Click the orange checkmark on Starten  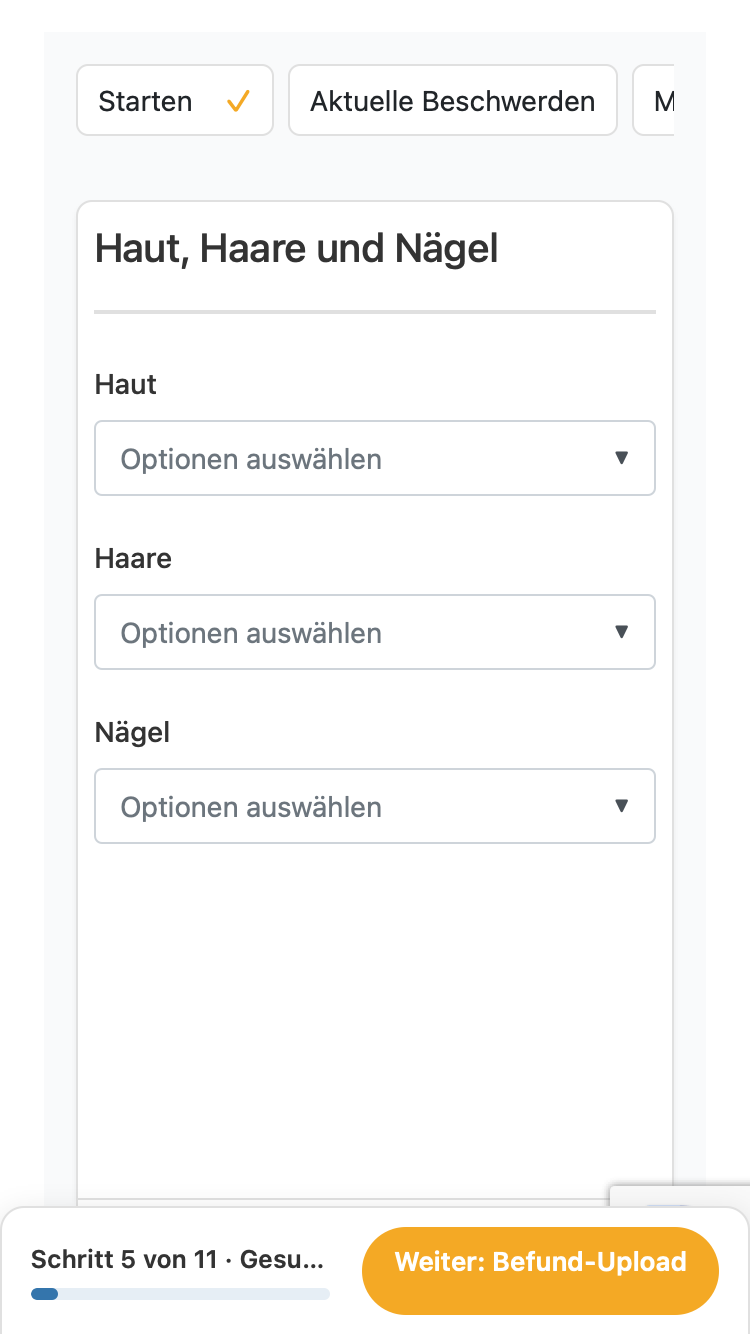point(238,101)
